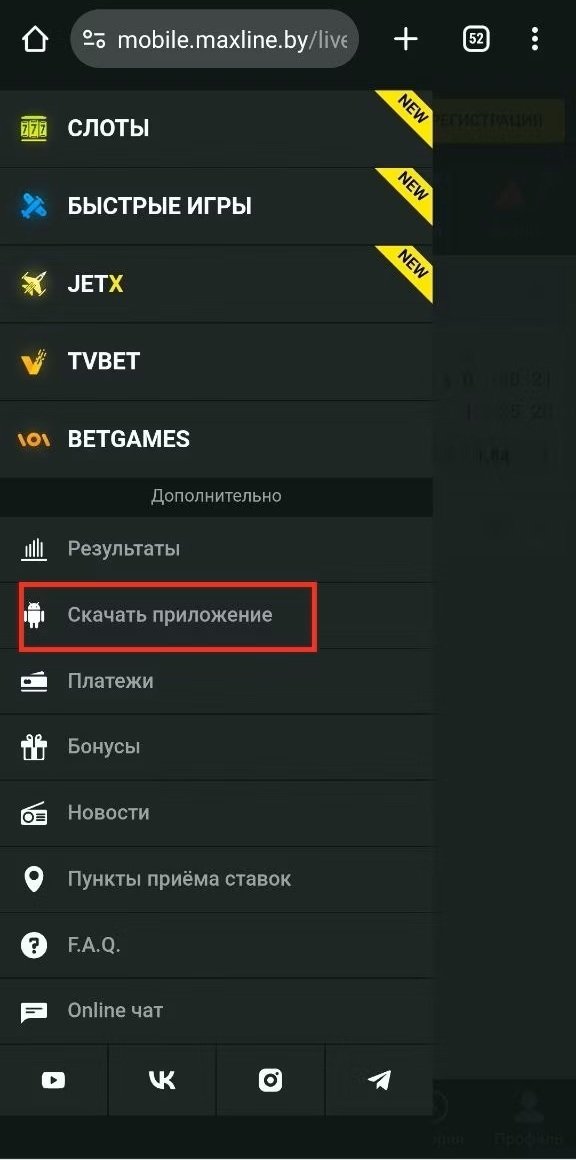
Task: Tap the BETGAMES logo icon
Action: tap(33, 439)
